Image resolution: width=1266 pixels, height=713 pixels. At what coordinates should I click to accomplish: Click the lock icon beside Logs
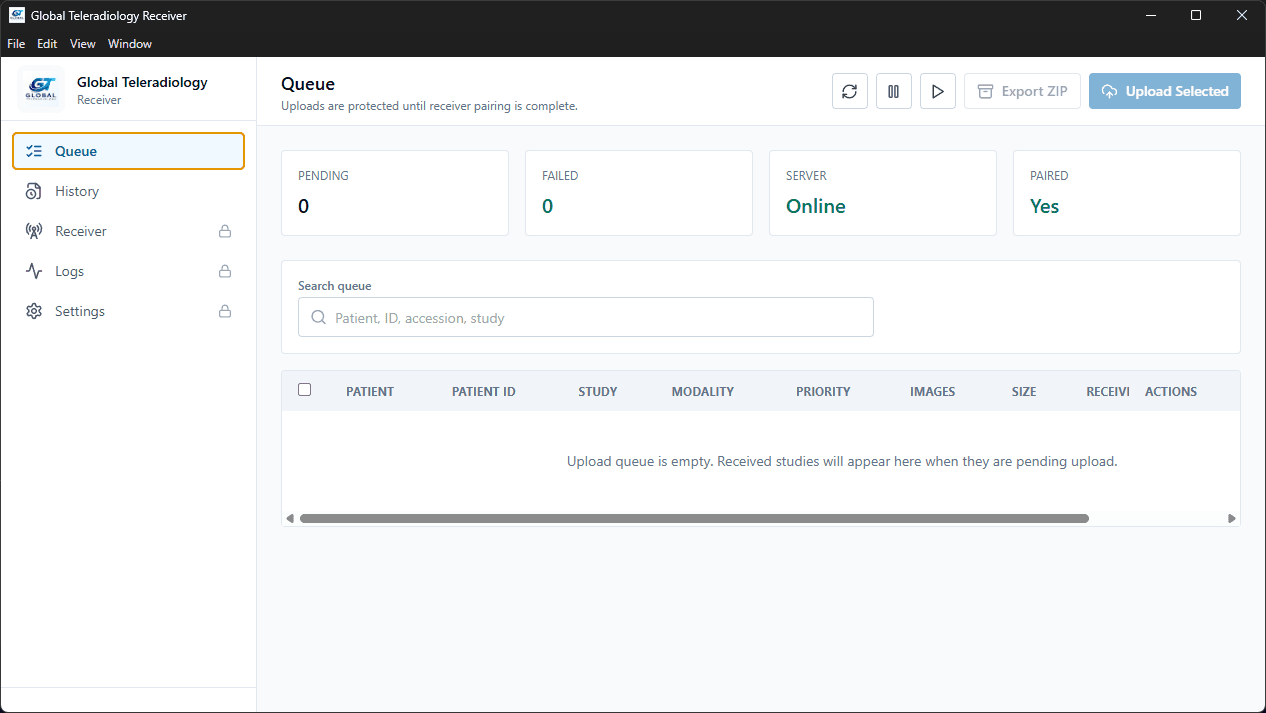[x=225, y=271]
